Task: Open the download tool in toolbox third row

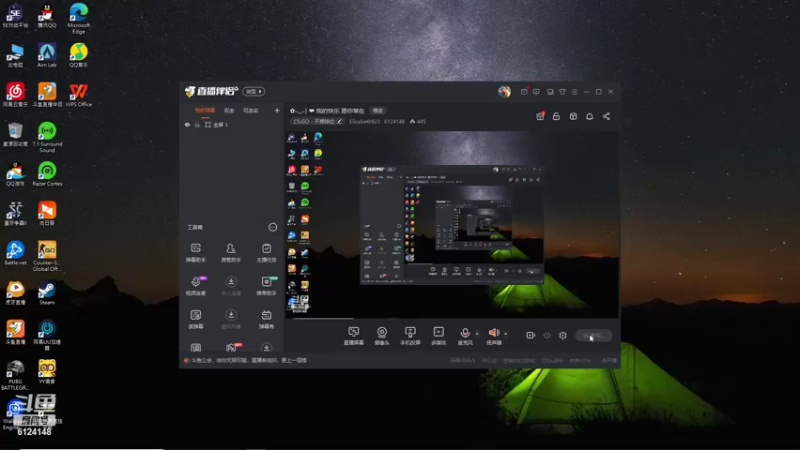Action: [x=231, y=319]
